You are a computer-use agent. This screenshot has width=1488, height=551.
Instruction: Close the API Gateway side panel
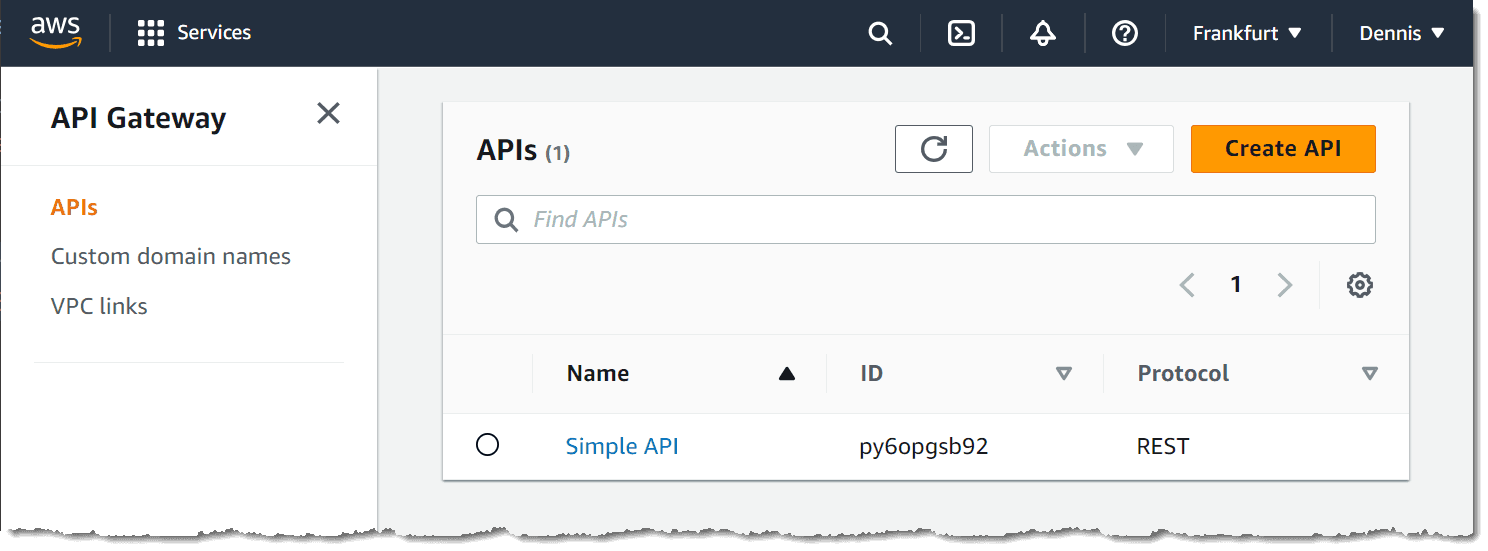328,114
